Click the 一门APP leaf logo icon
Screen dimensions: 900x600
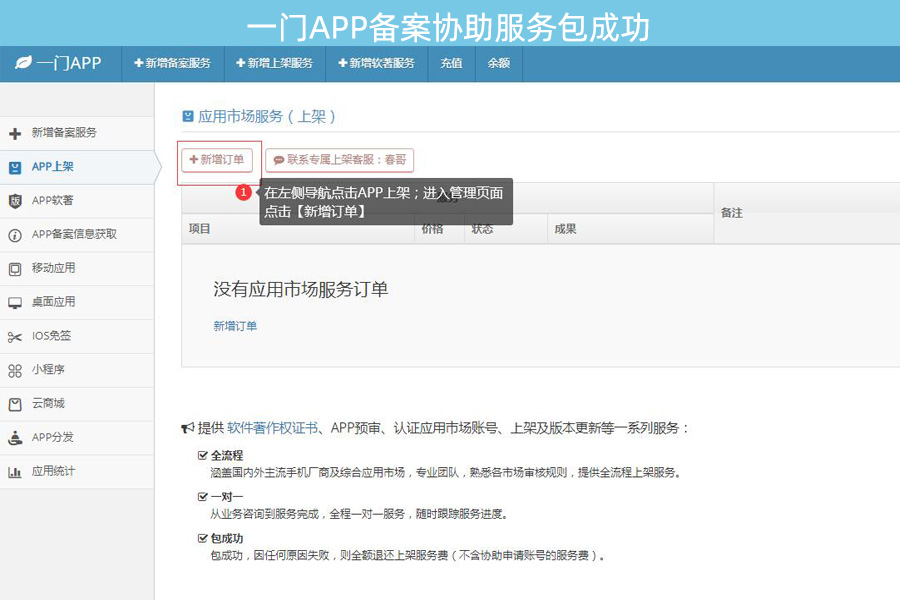23,63
